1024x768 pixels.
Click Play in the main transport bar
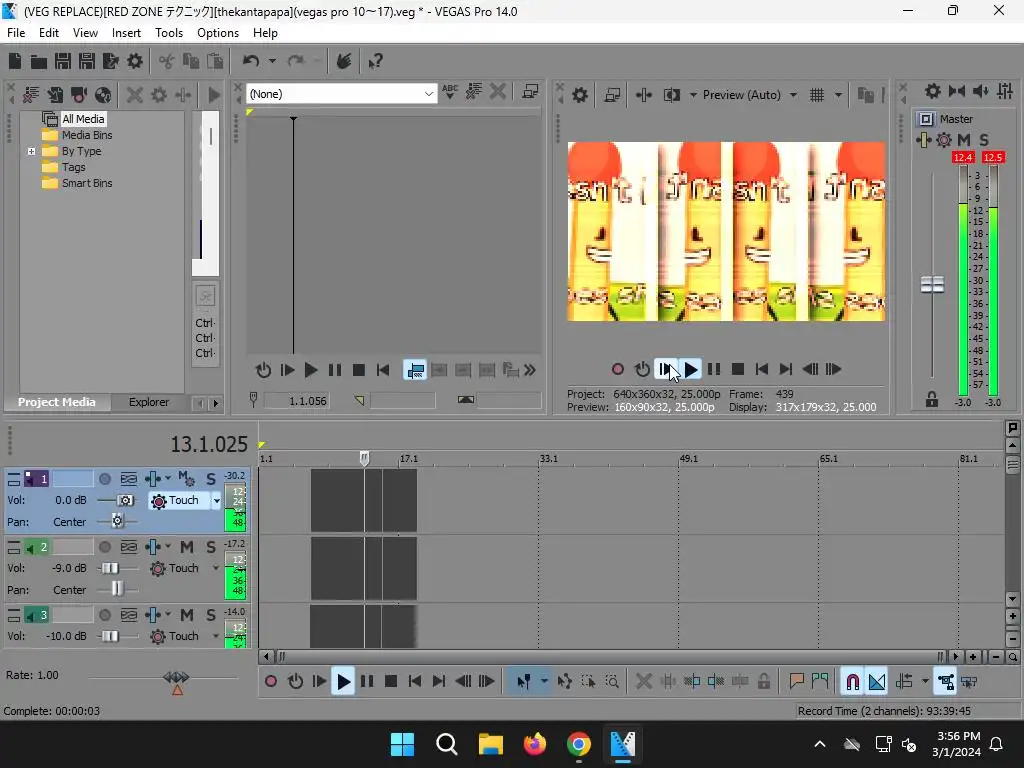(343, 682)
